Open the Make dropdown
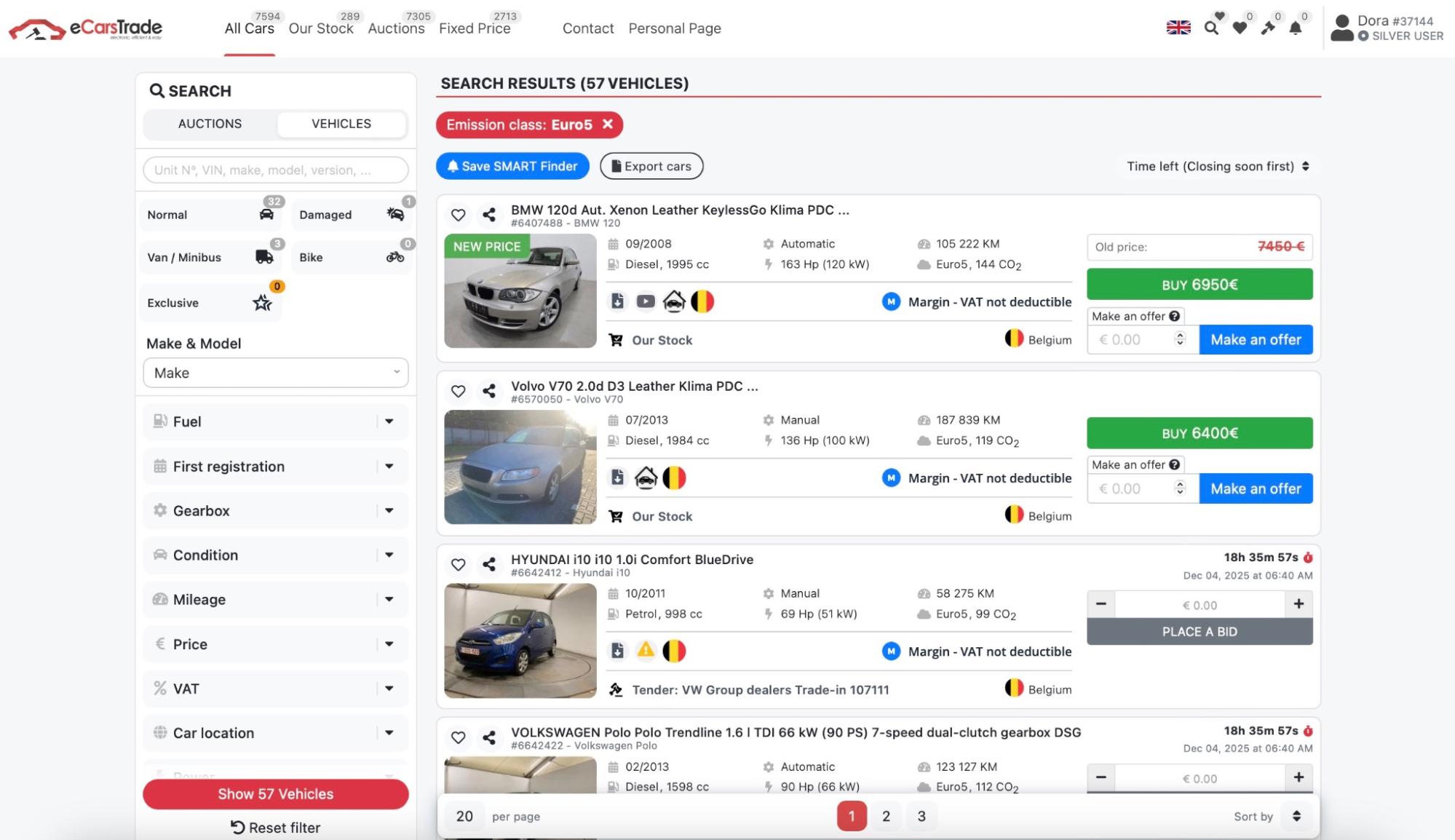 click(275, 373)
